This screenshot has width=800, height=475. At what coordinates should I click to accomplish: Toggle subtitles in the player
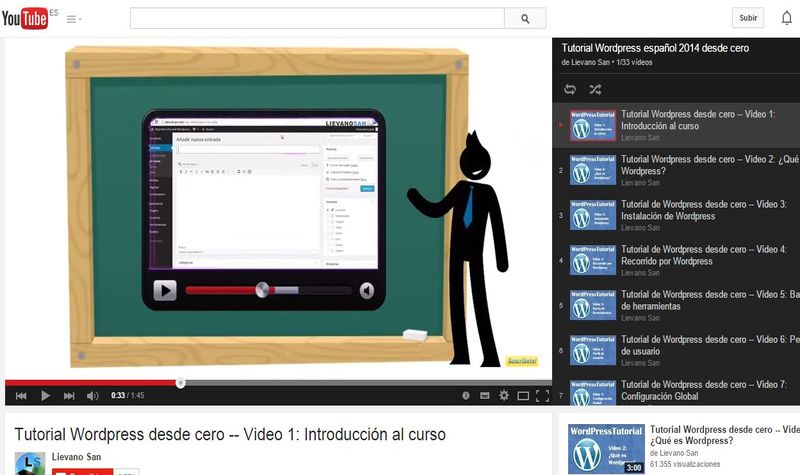click(485, 396)
